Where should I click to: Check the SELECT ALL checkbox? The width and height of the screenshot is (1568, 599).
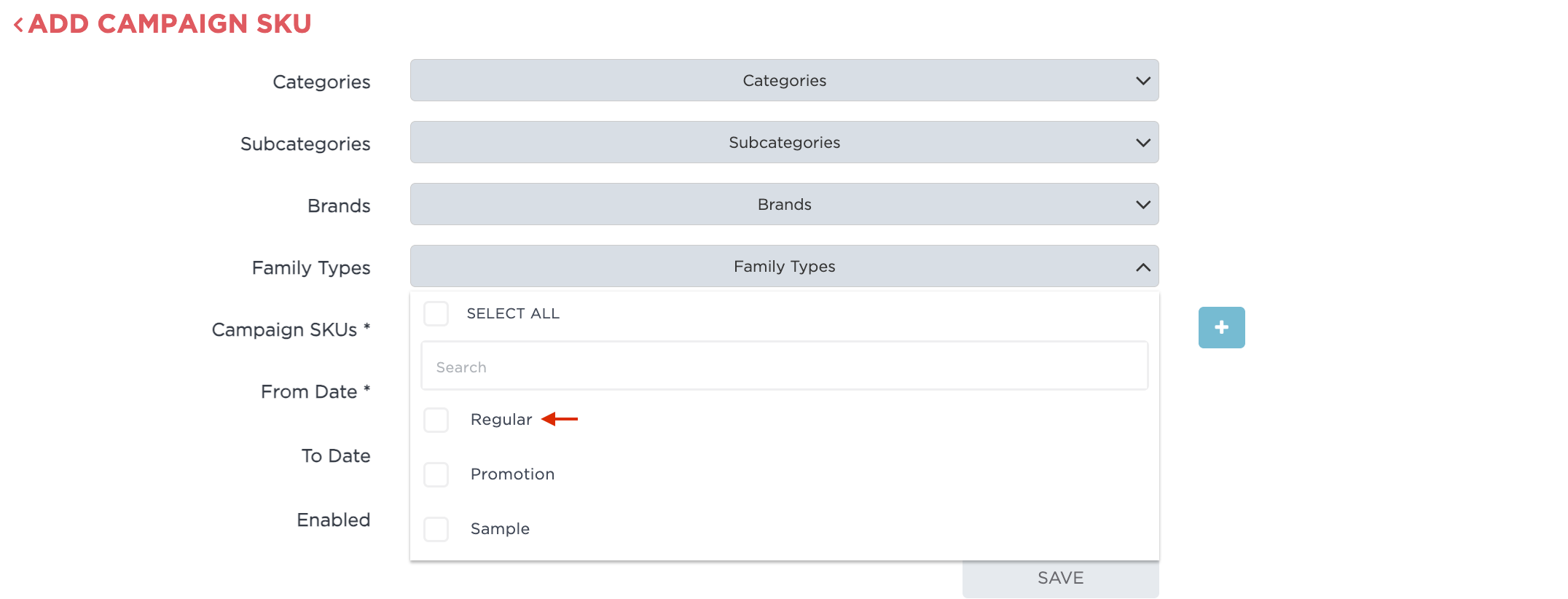436,313
